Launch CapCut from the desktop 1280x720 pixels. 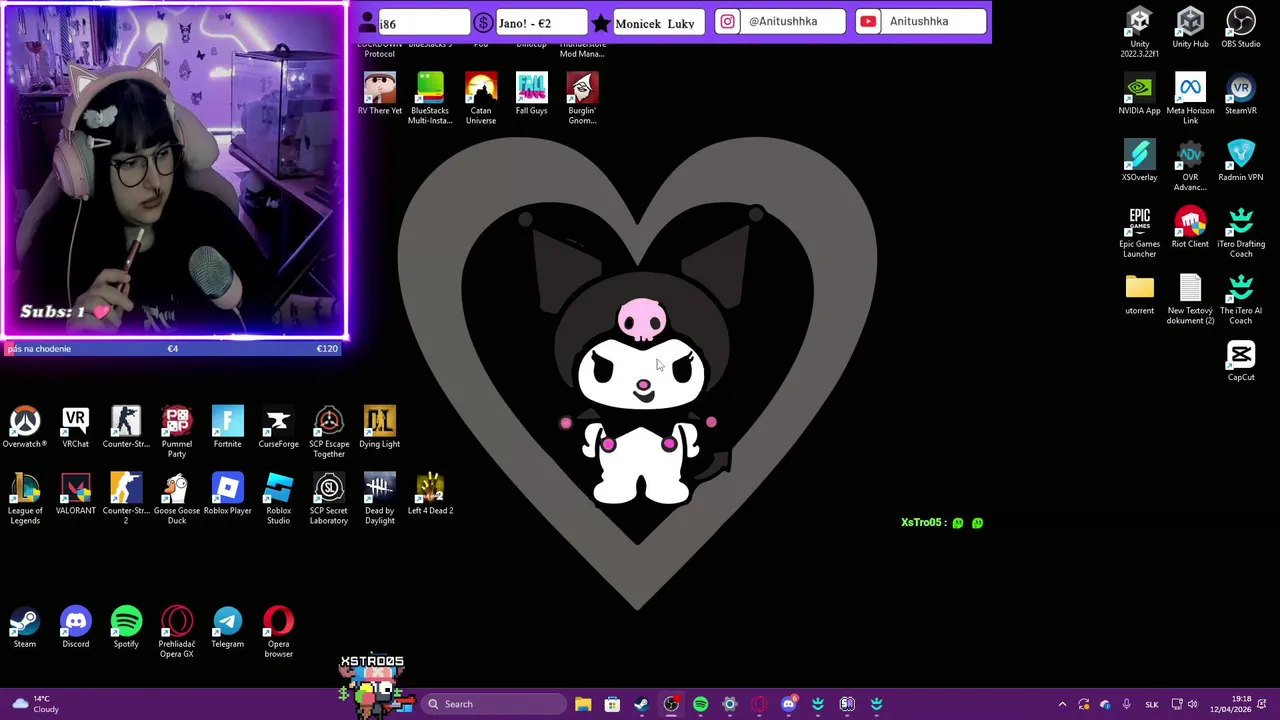[1240, 361]
